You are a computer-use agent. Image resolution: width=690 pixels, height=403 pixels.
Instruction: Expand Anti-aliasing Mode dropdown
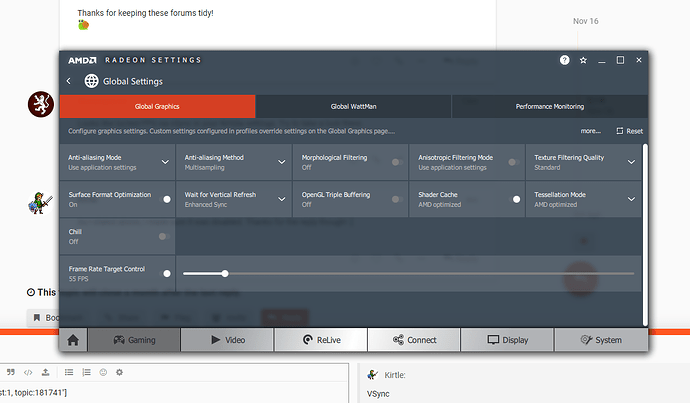point(165,162)
